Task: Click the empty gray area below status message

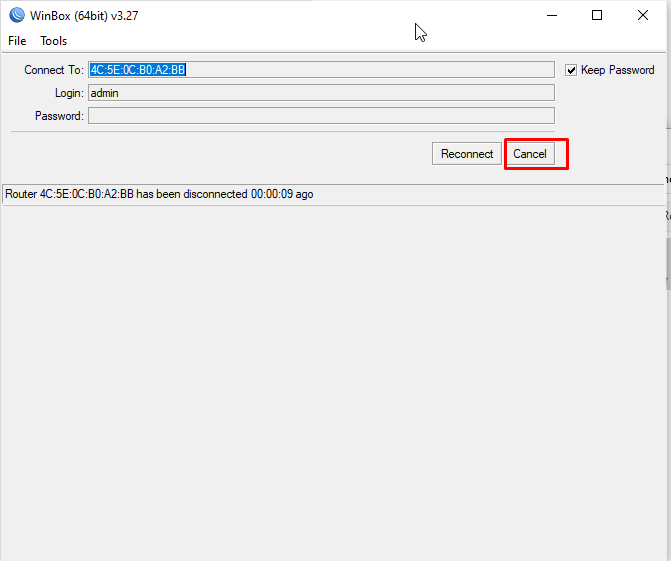Action: [330, 380]
